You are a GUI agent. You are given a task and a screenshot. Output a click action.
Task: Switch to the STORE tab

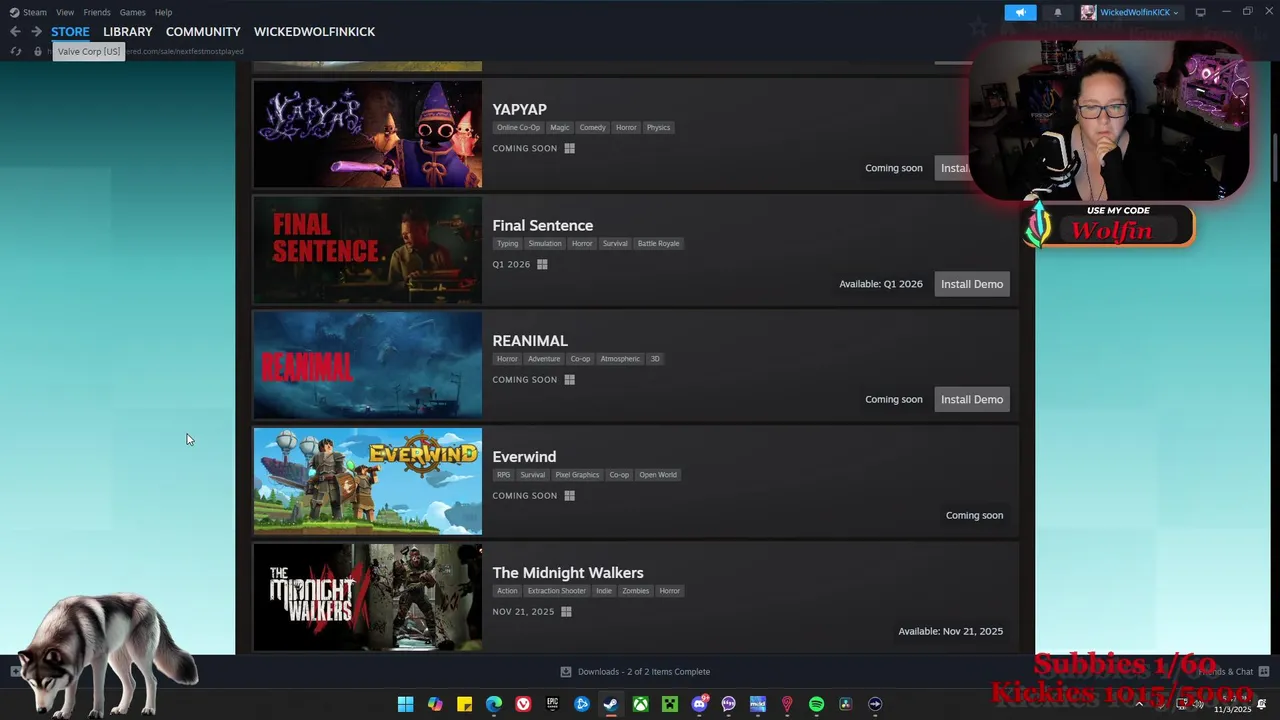(70, 32)
